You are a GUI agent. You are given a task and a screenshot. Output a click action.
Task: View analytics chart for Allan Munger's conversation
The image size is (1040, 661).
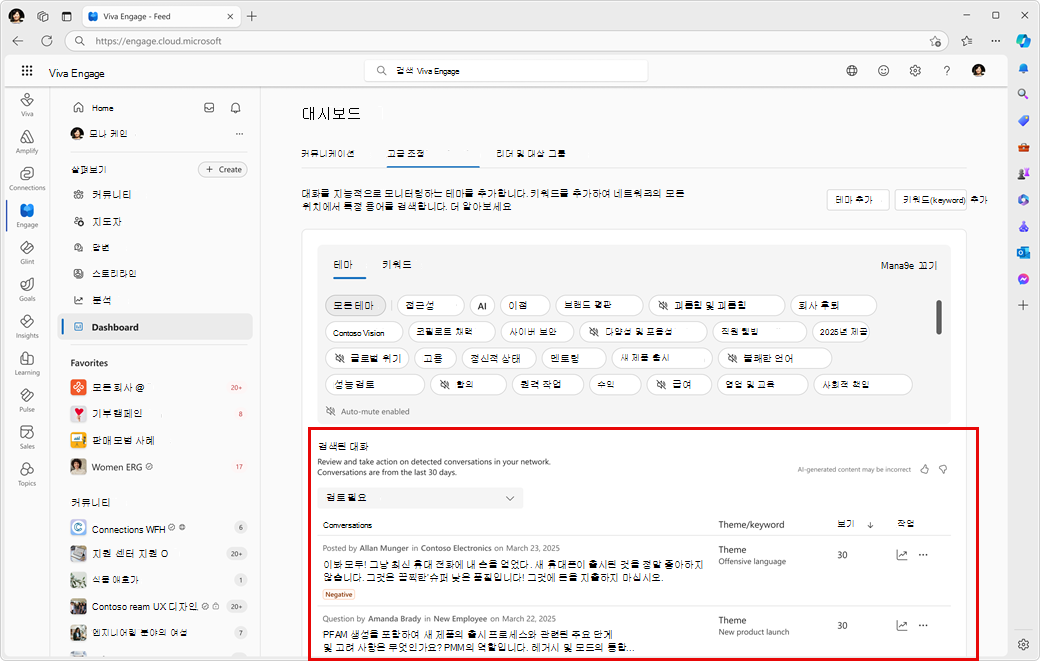click(902, 554)
